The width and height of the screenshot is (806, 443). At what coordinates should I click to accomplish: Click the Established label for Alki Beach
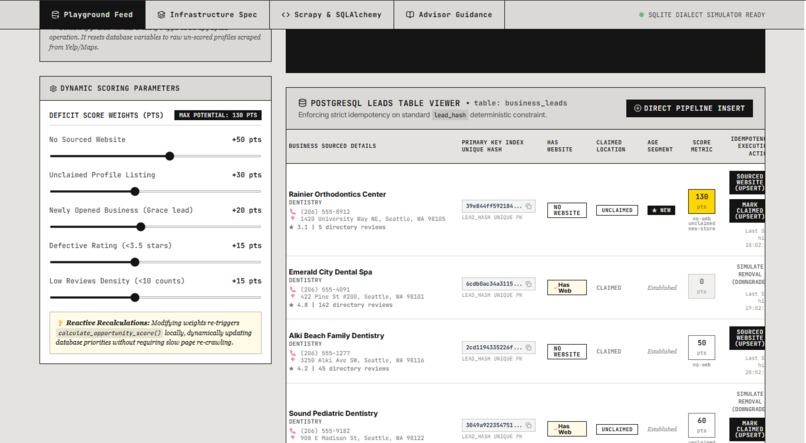[662, 352]
